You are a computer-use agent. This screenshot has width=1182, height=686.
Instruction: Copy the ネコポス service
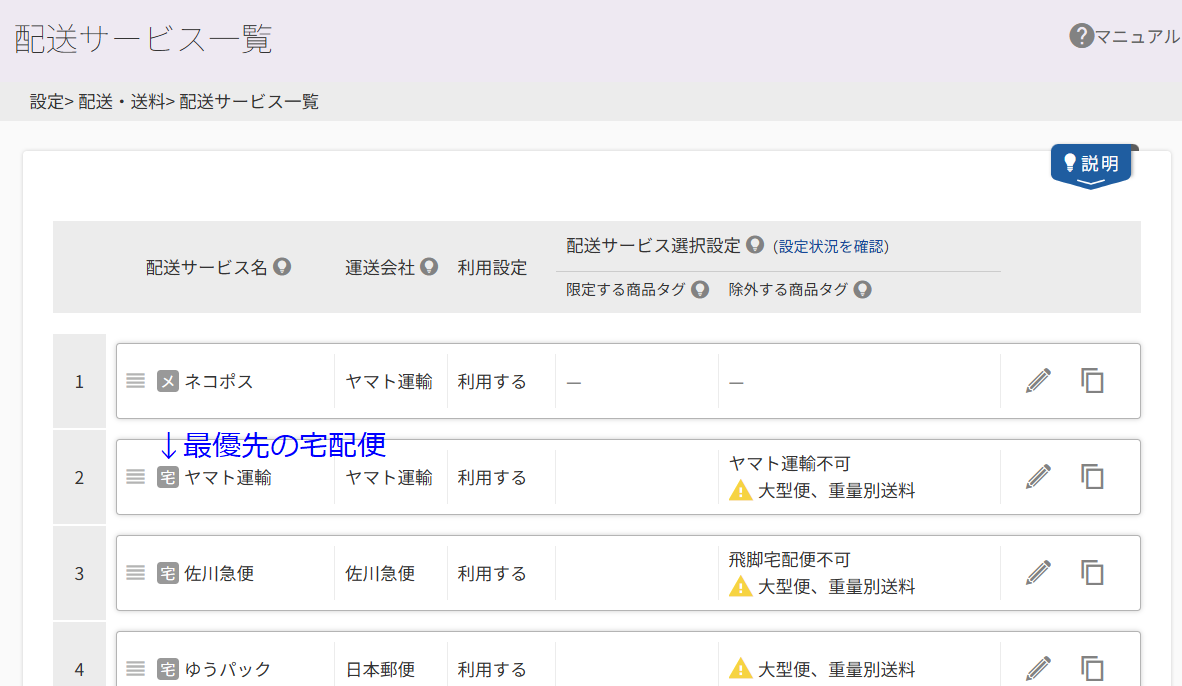(1092, 381)
